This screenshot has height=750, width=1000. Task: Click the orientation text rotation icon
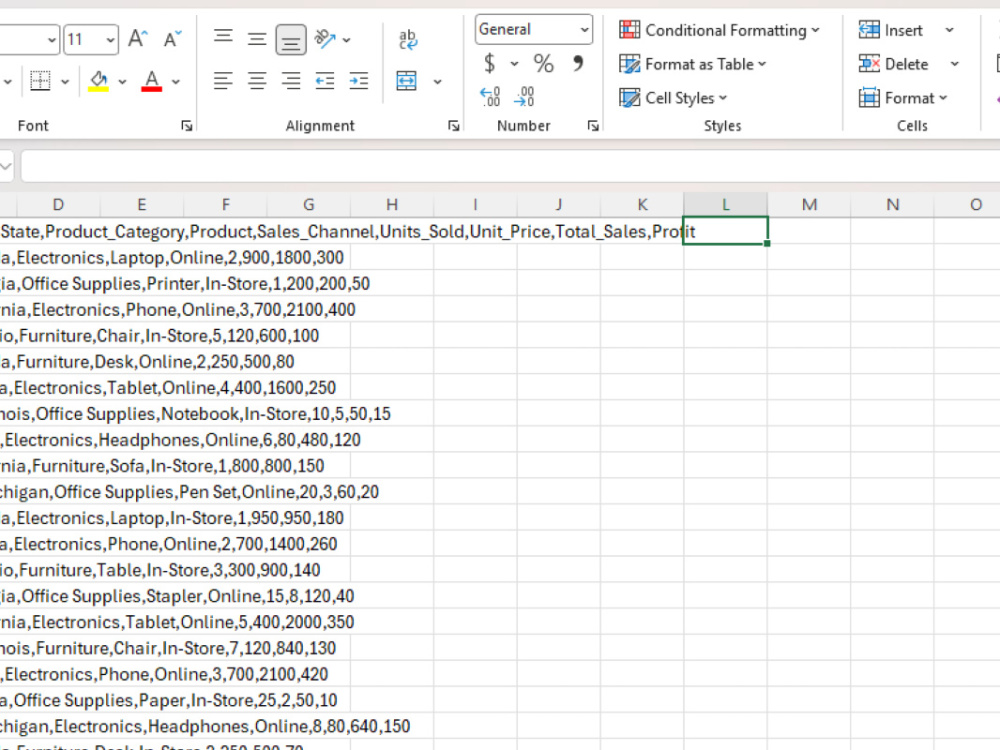[325, 40]
